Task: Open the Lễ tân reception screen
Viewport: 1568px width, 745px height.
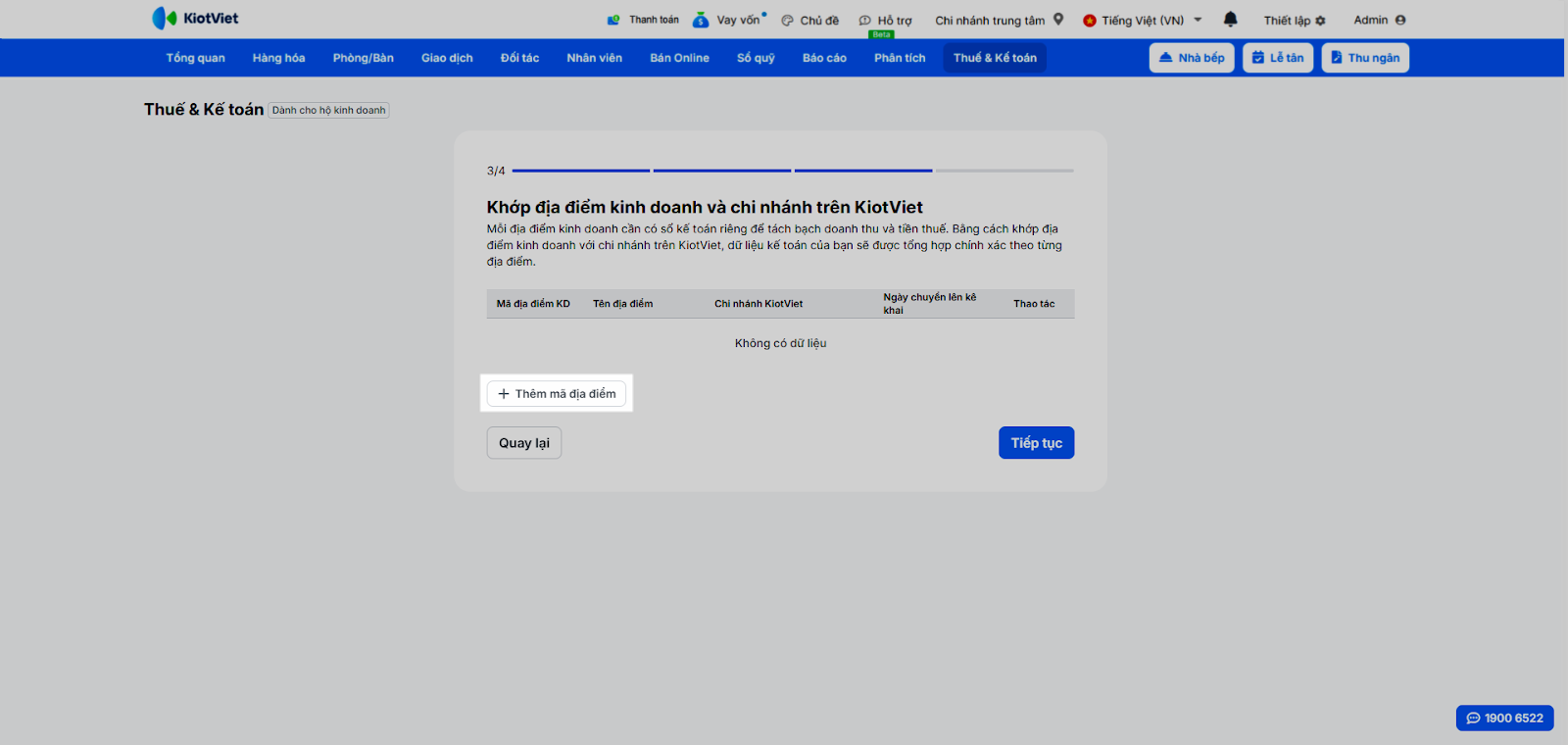Action: tap(1278, 58)
